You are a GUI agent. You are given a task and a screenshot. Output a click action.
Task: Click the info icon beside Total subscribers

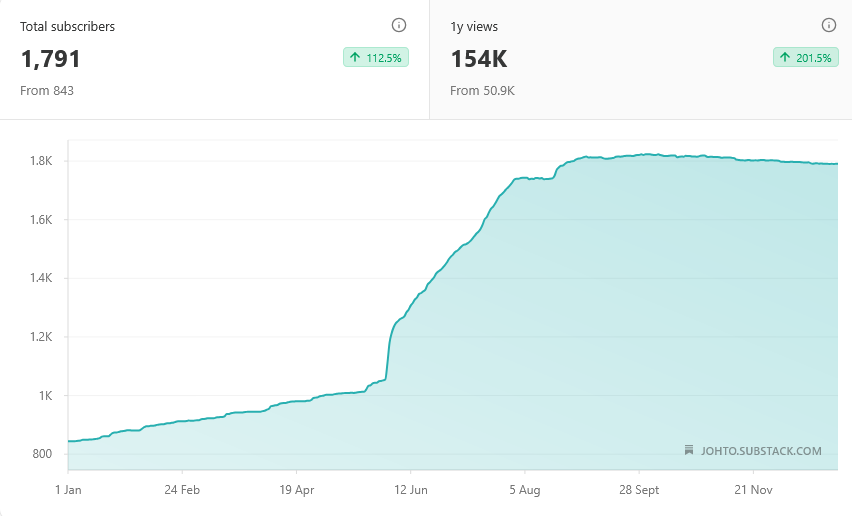coord(399,26)
